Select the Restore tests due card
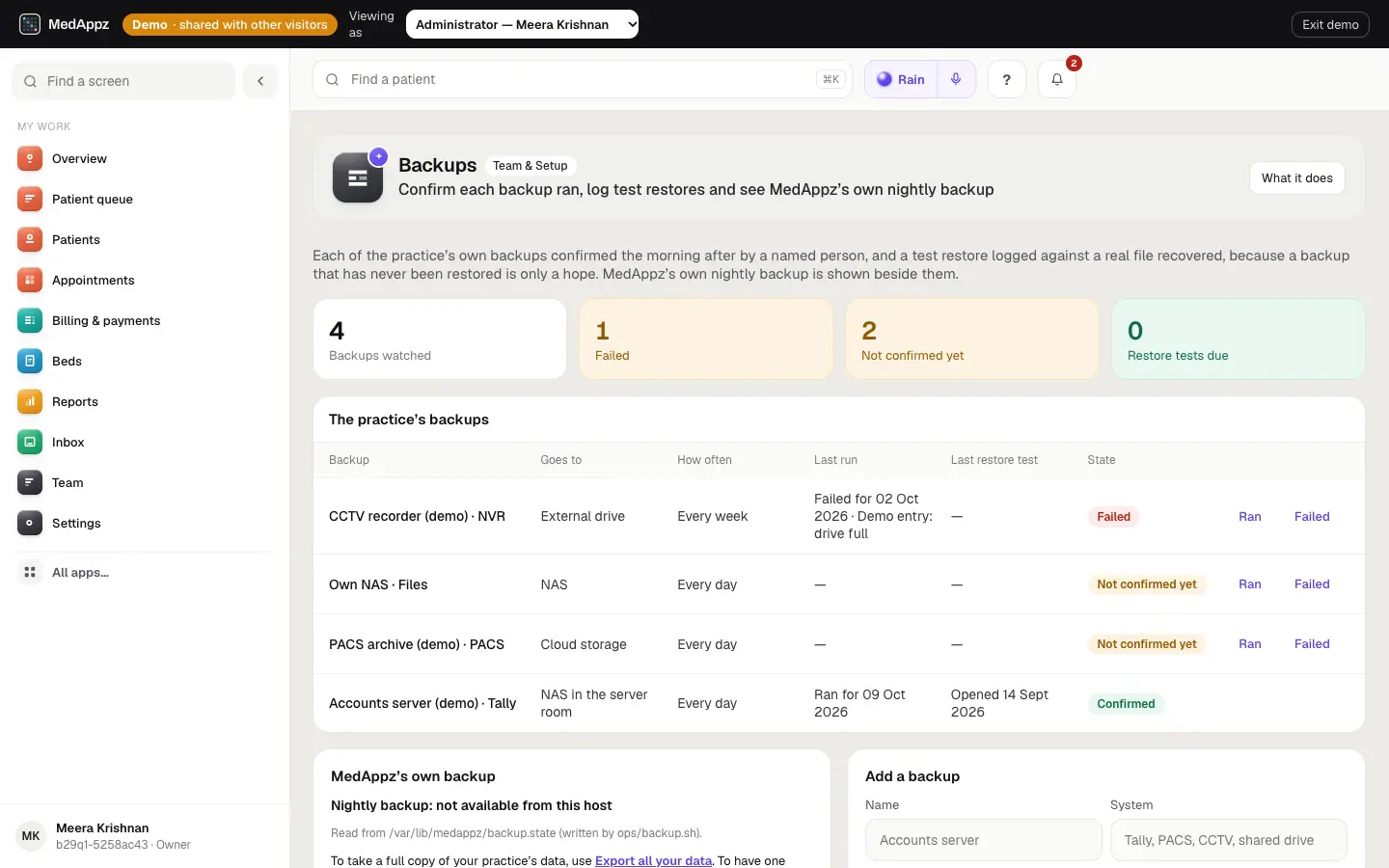 tap(1239, 339)
